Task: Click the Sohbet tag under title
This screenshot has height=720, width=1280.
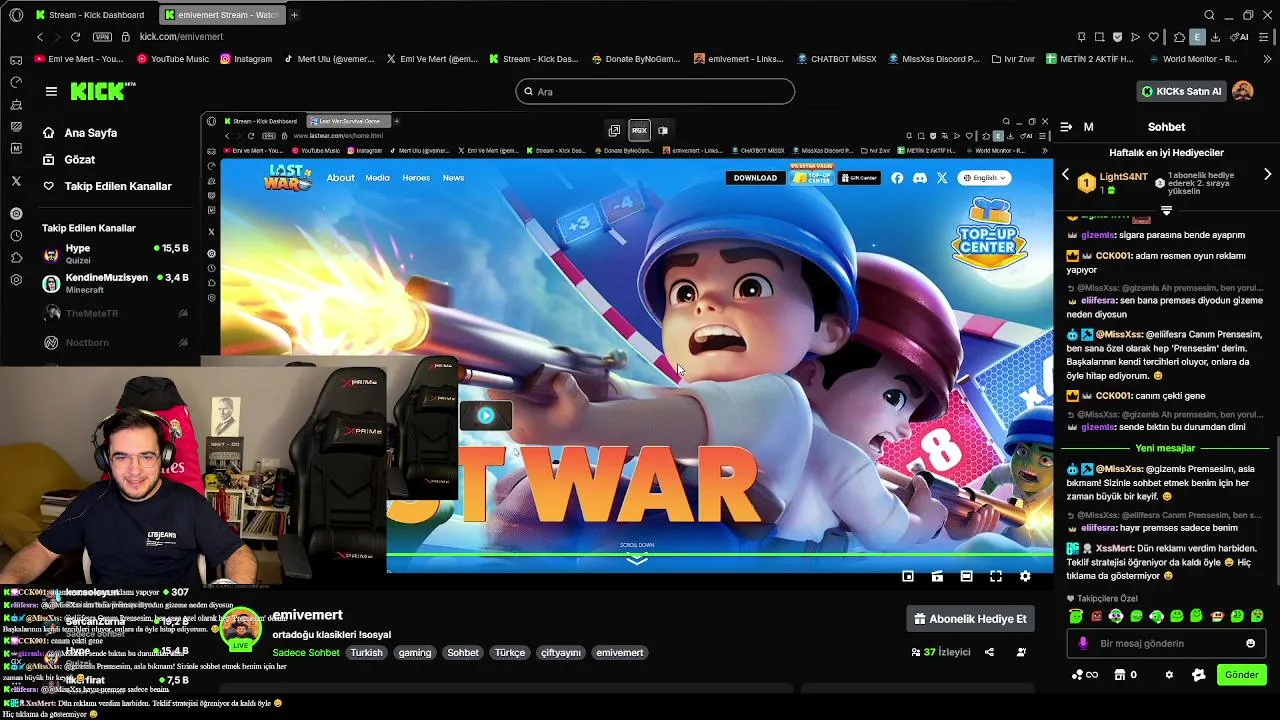Action: tap(463, 653)
